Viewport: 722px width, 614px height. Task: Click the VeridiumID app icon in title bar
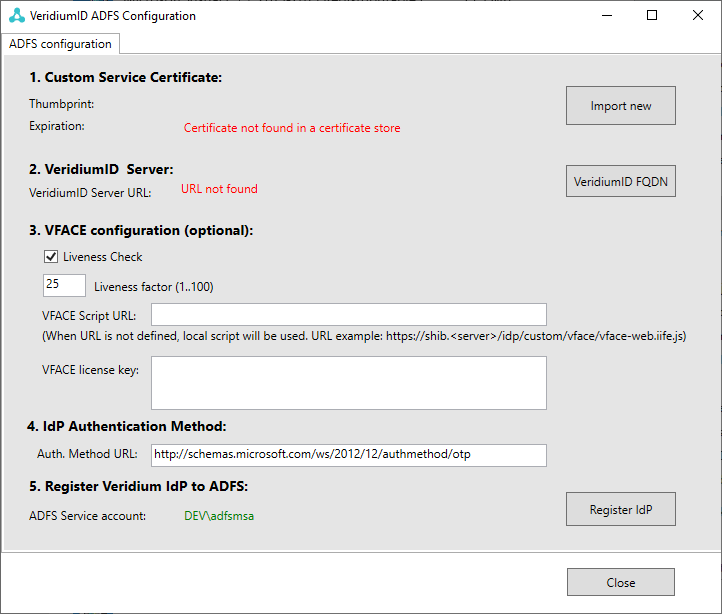tap(15, 16)
